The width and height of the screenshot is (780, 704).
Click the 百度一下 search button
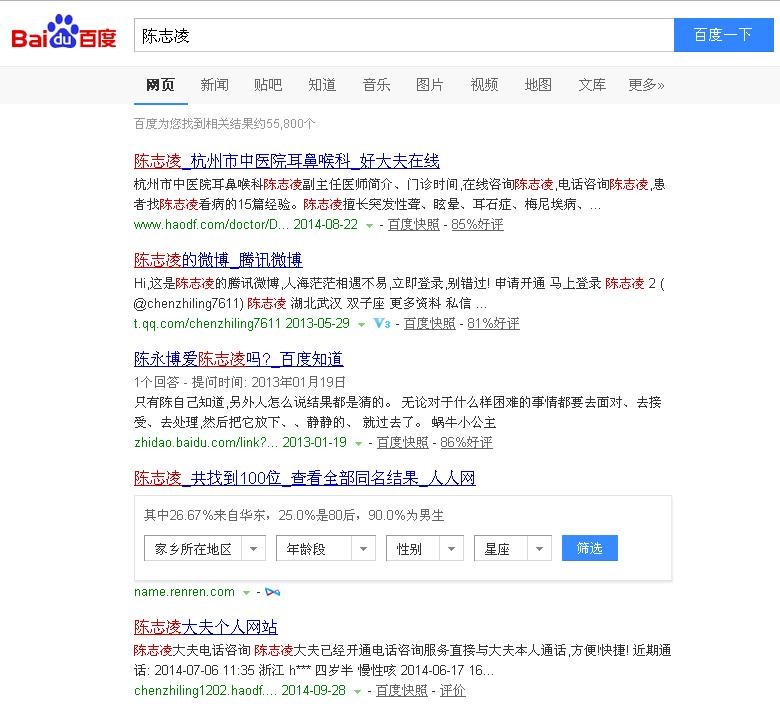tap(723, 35)
